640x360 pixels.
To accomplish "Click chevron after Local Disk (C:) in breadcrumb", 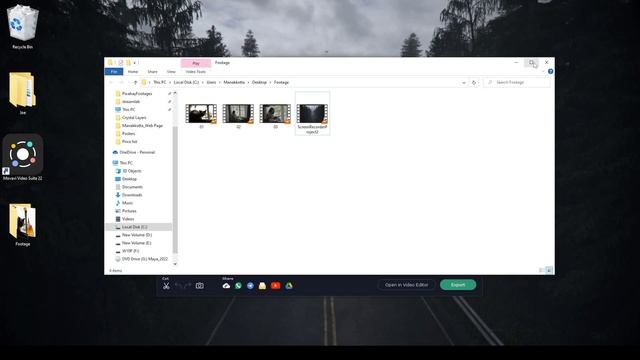I will point(203,82).
